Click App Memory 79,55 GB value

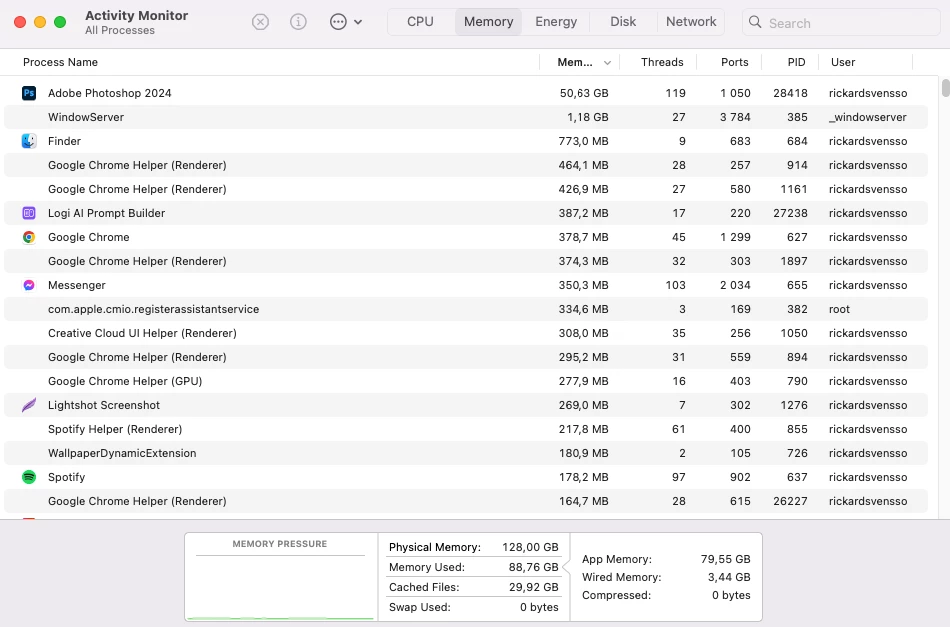click(725, 559)
